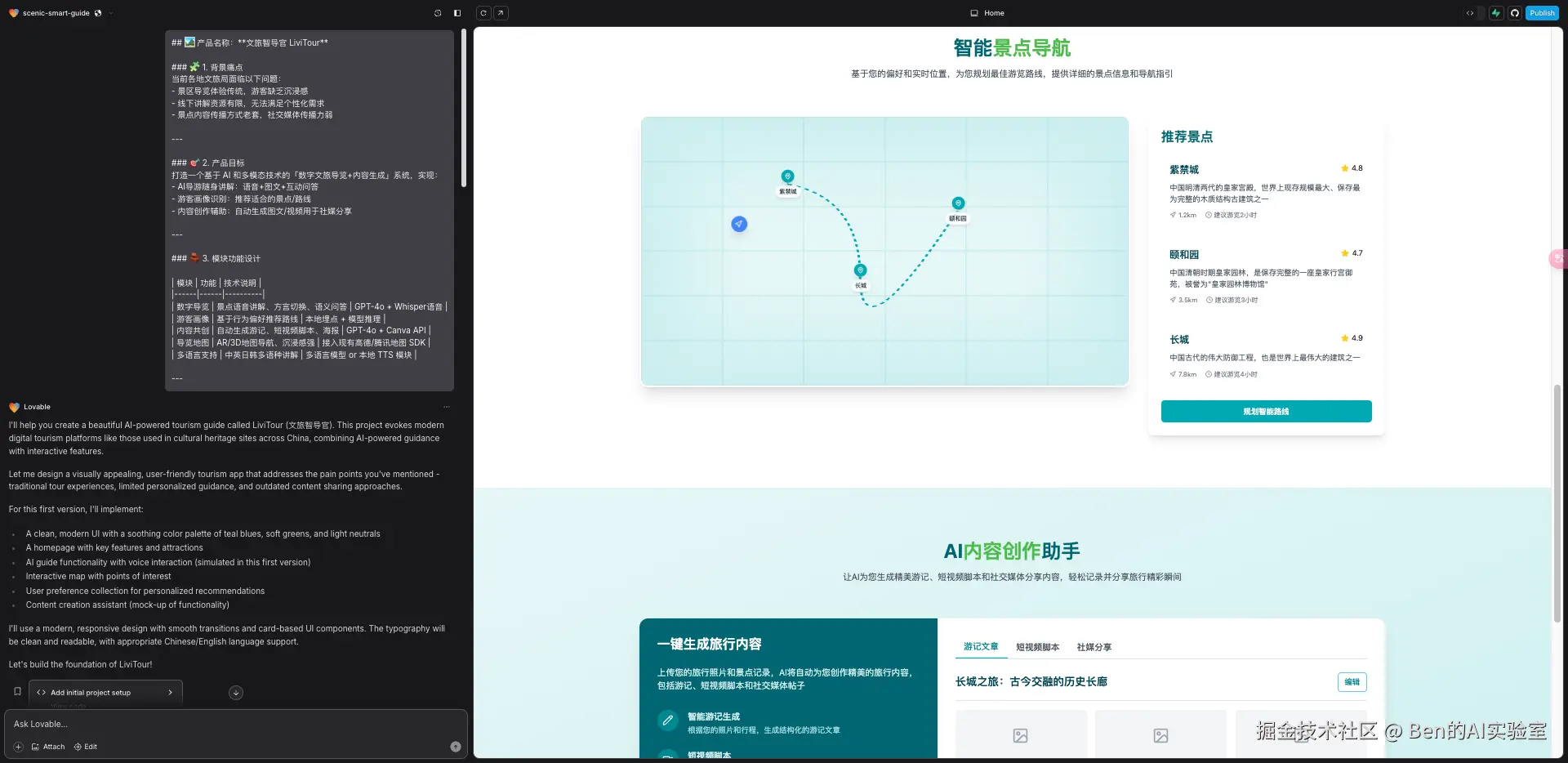Screen dimensions: 1568x763
Task: Select the 颐和园 attraction title
Action: 1184,255
